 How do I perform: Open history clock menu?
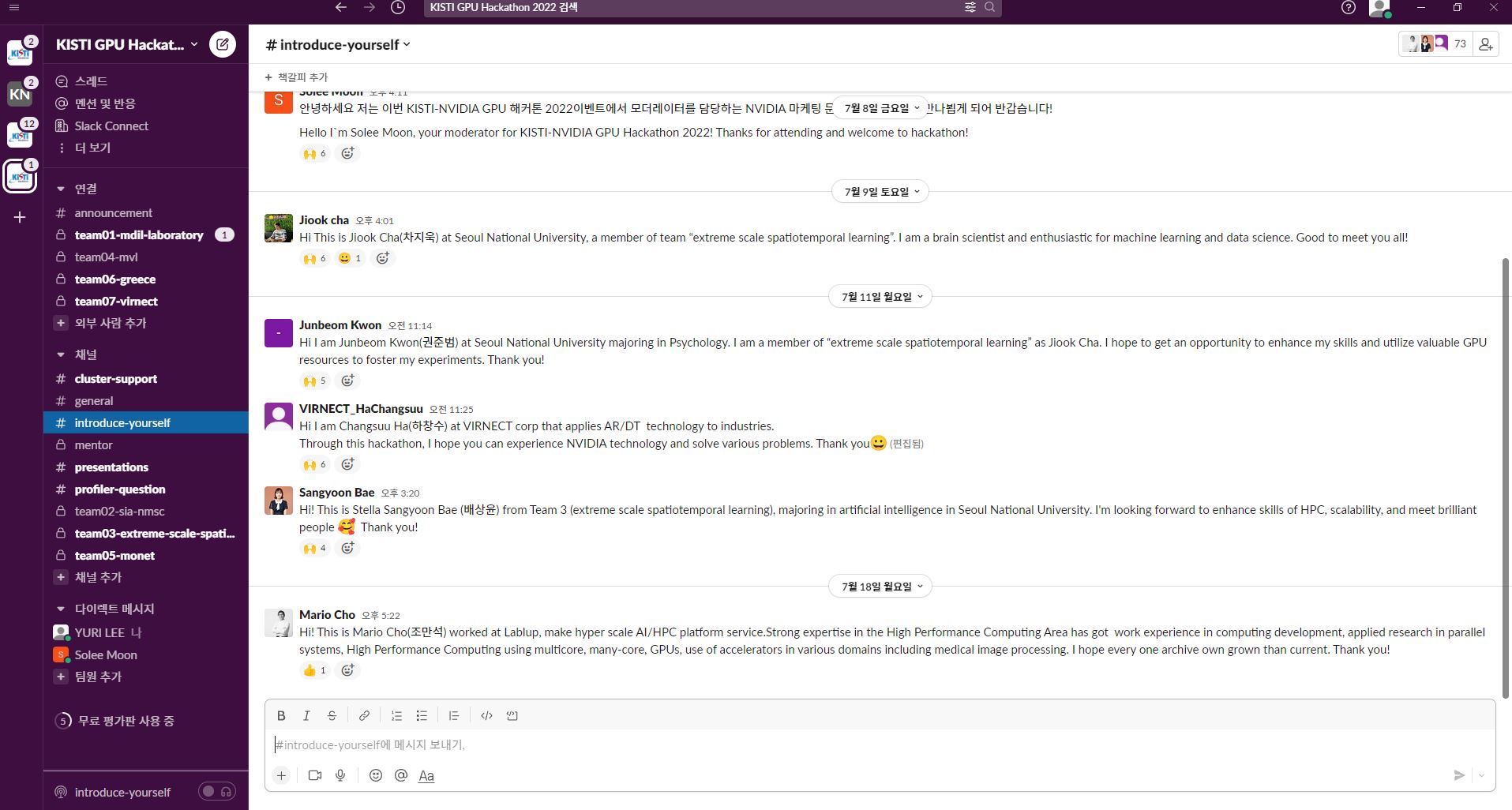(398, 7)
